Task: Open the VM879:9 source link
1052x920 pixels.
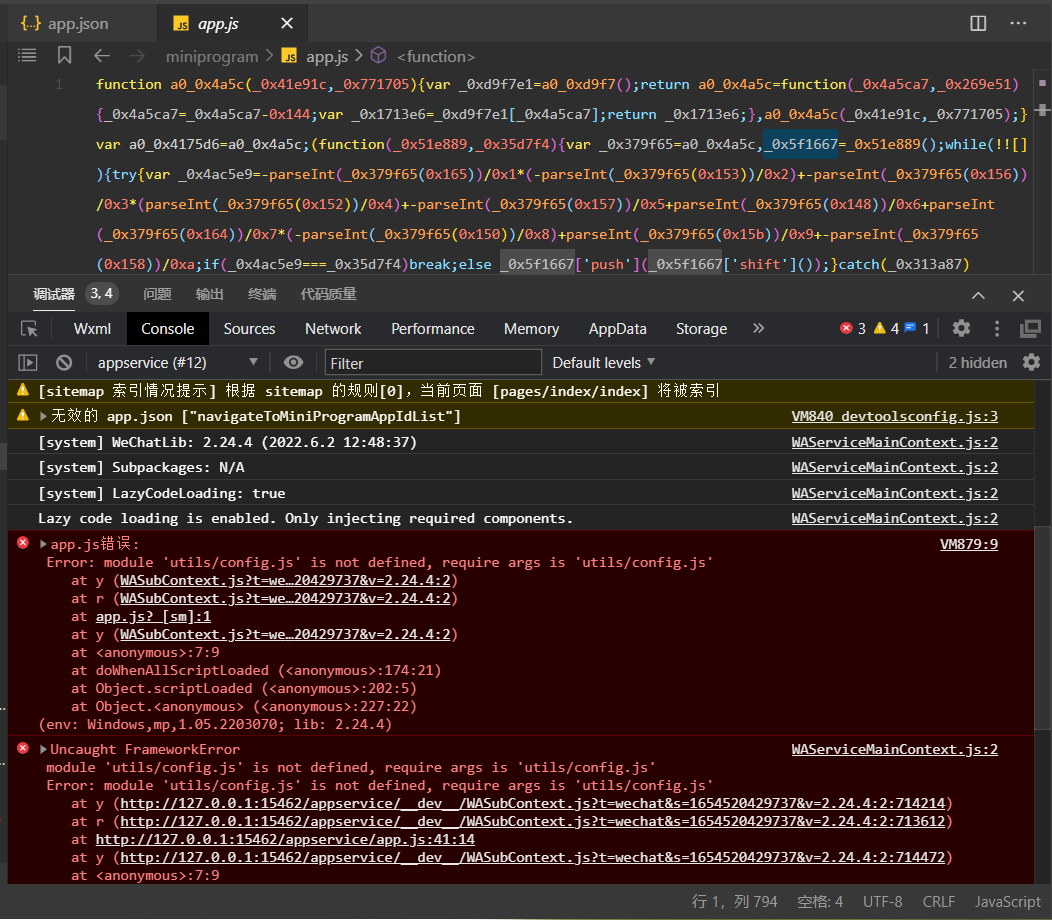Action: pos(969,544)
